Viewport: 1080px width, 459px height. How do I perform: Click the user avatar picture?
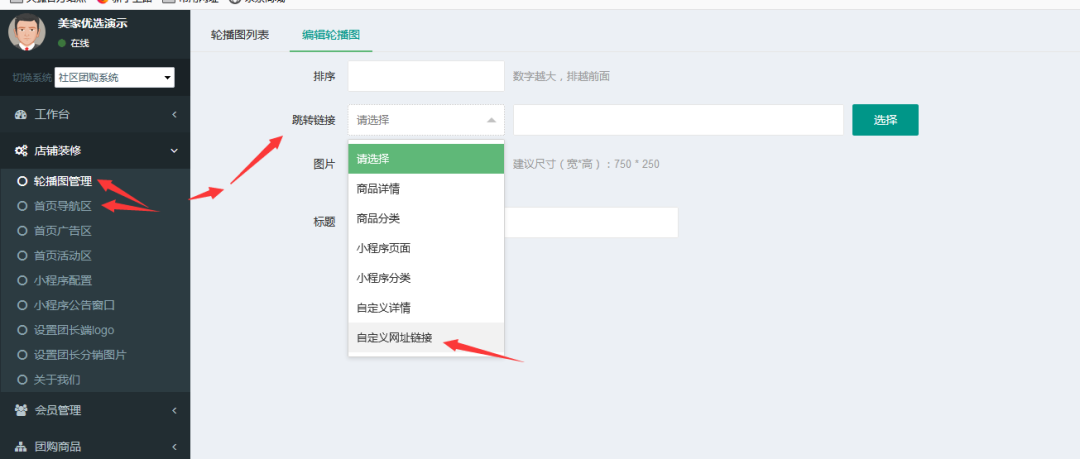pos(27,32)
